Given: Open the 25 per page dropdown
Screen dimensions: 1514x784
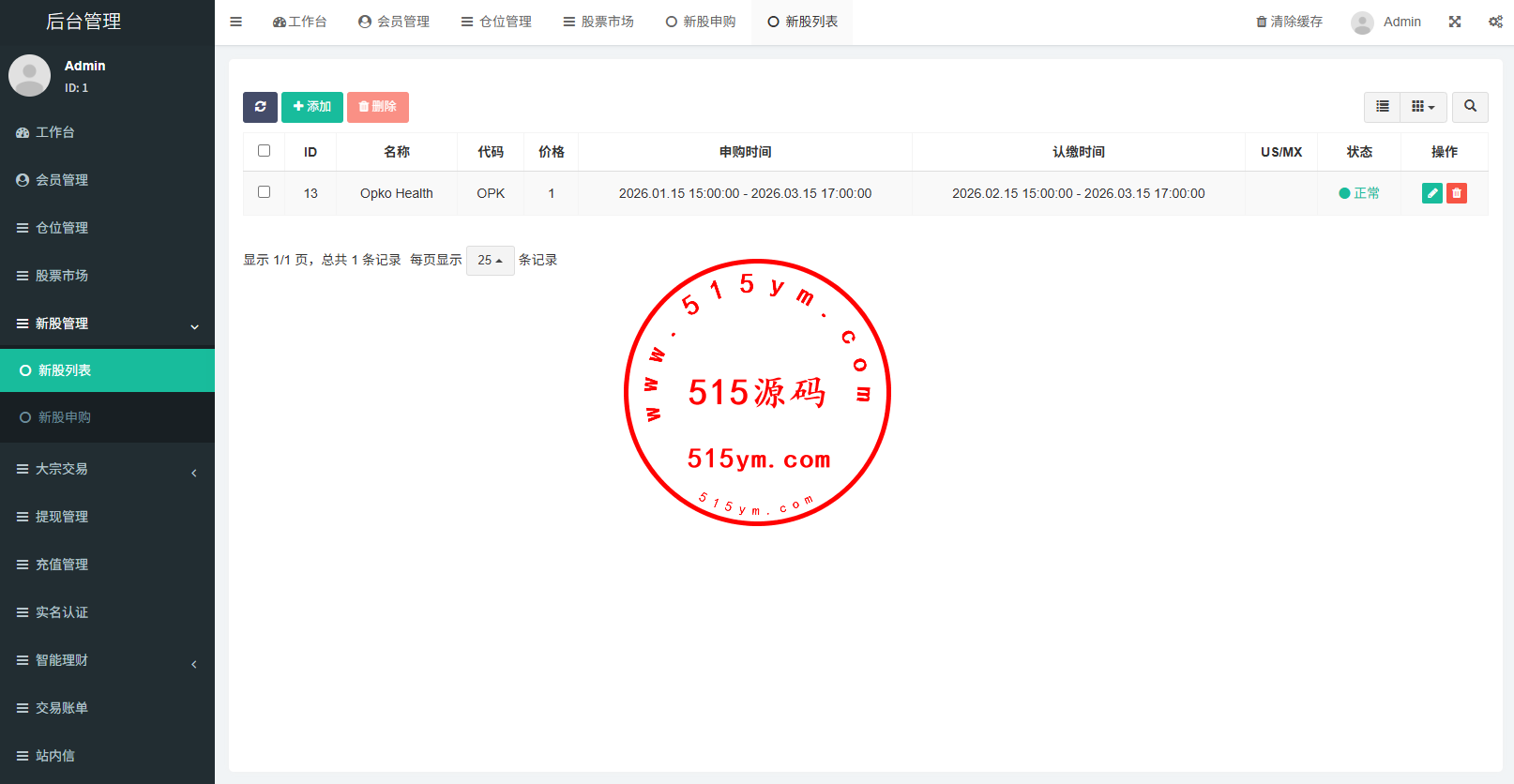Looking at the screenshot, I should 490,260.
